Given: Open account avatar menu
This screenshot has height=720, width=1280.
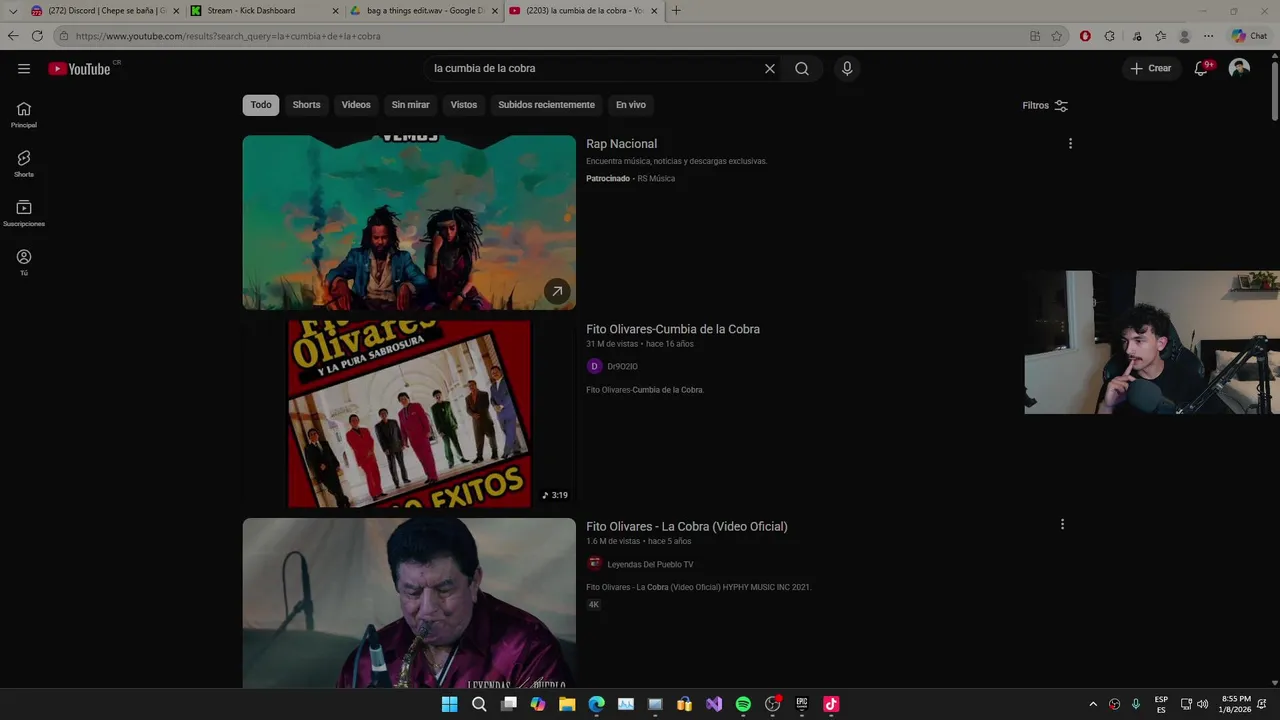Looking at the screenshot, I should pyautogui.click(x=1239, y=68).
